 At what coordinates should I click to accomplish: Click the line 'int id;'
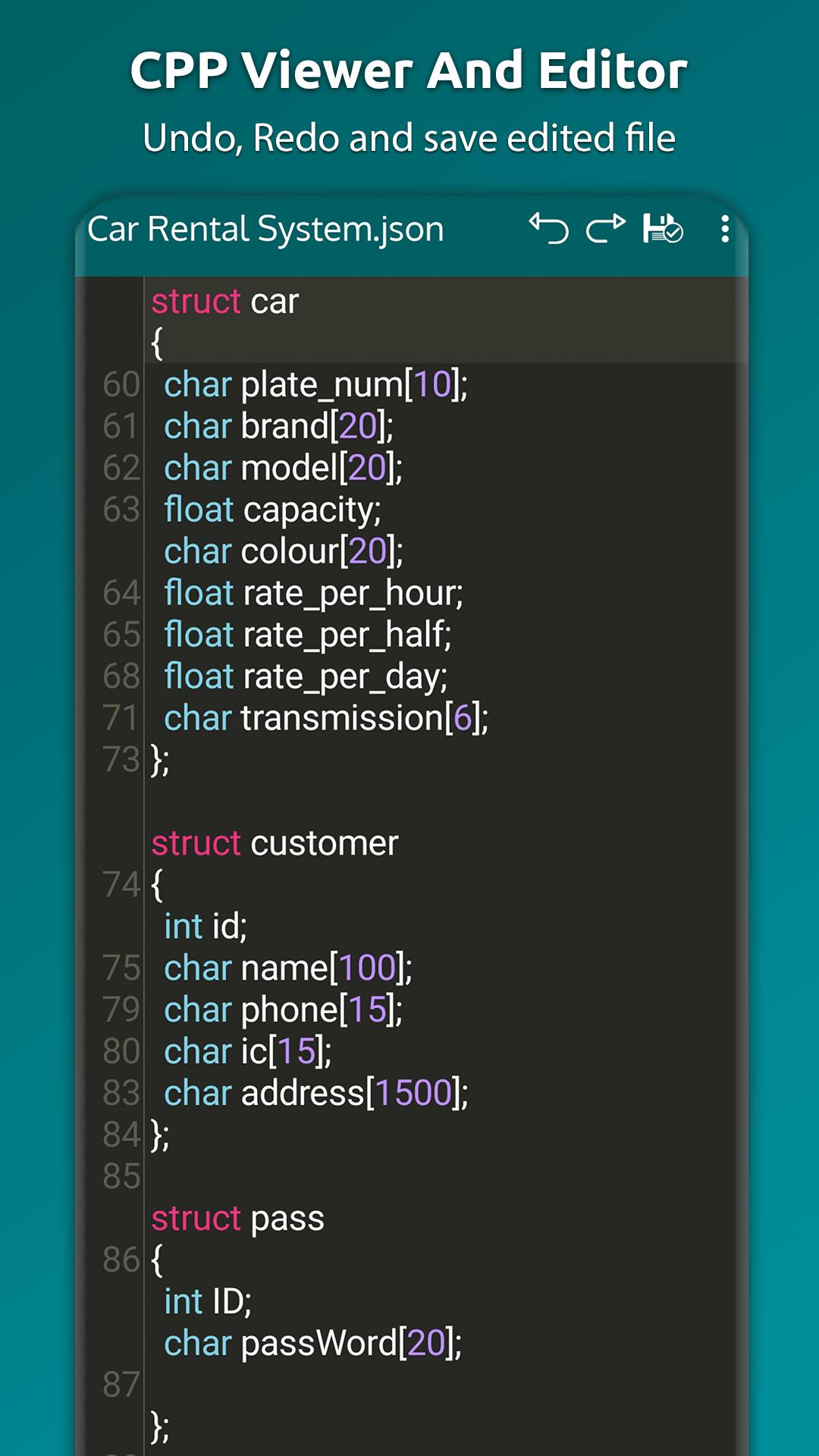coord(206,927)
